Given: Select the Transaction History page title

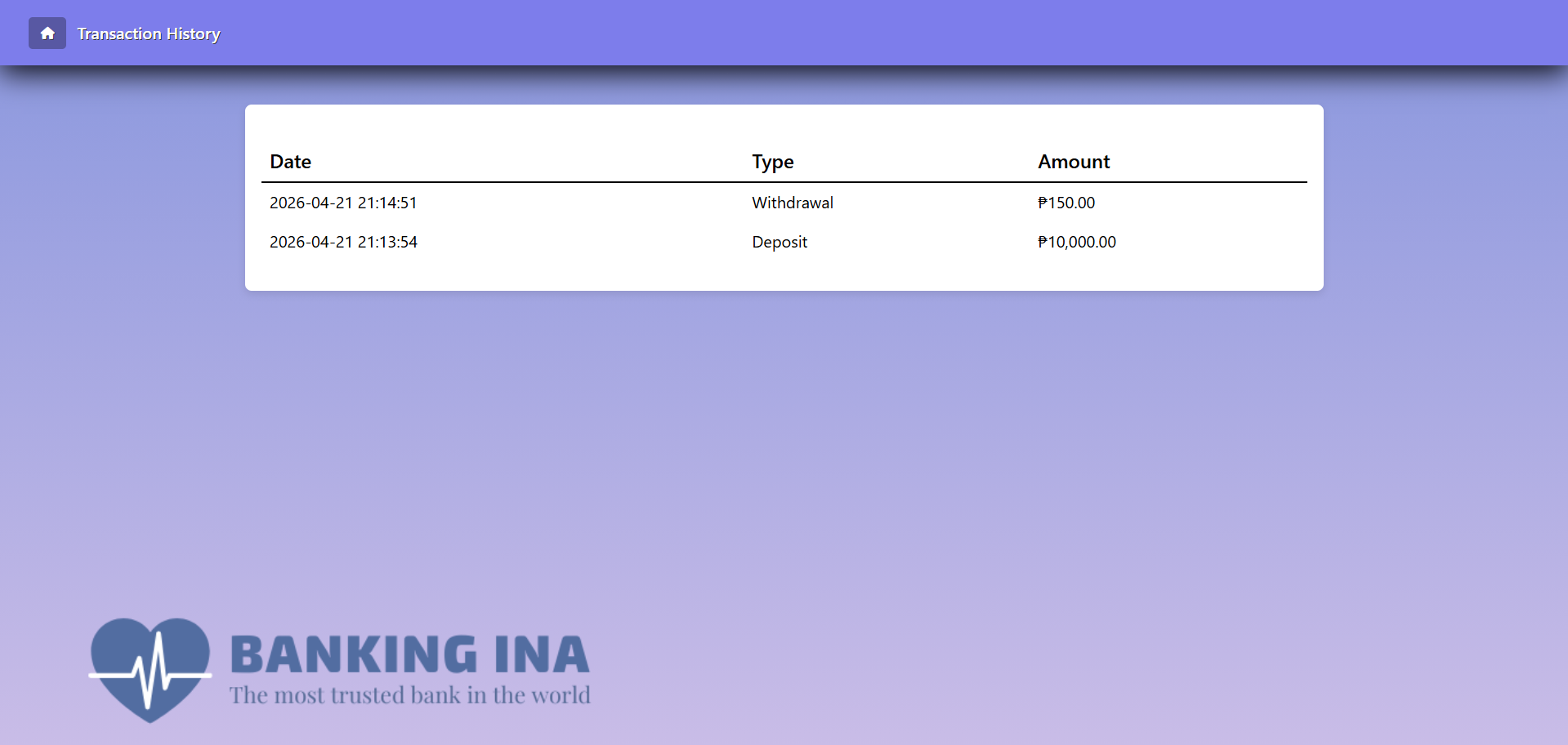Looking at the screenshot, I should tap(148, 33).
